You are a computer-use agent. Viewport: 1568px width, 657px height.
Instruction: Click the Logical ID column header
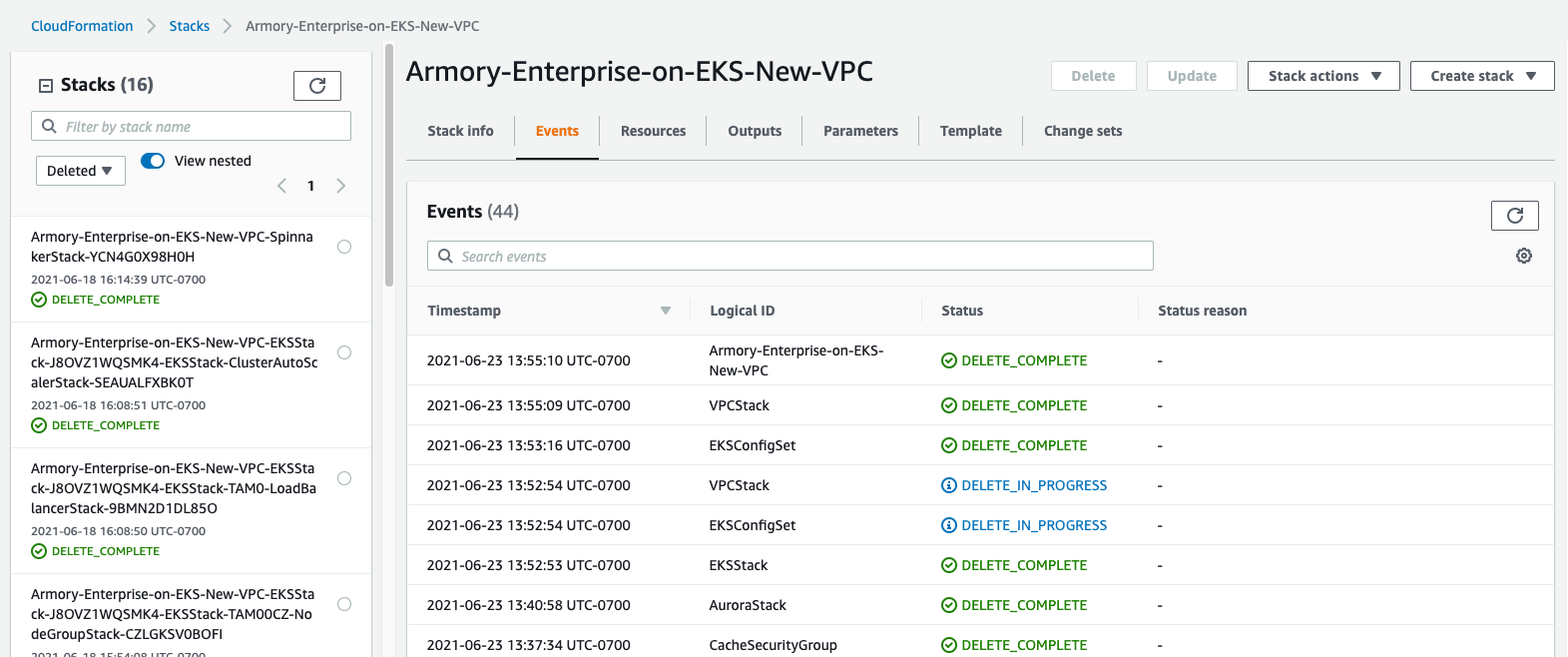coord(742,311)
